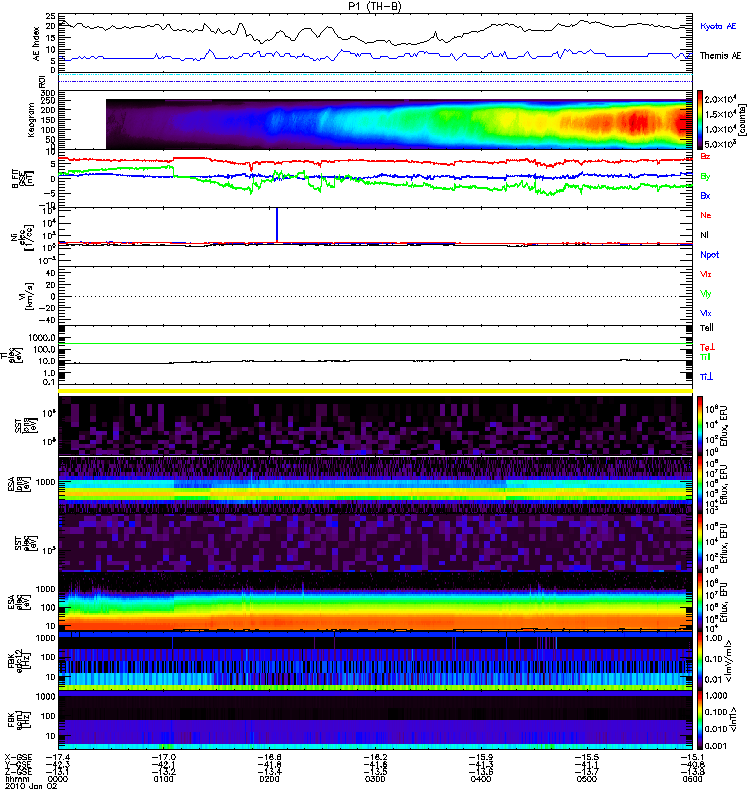The image size is (750, 800).
Task: Click the 0300 time axis tick label
Action: pyautogui.click(x=375, y=779)
